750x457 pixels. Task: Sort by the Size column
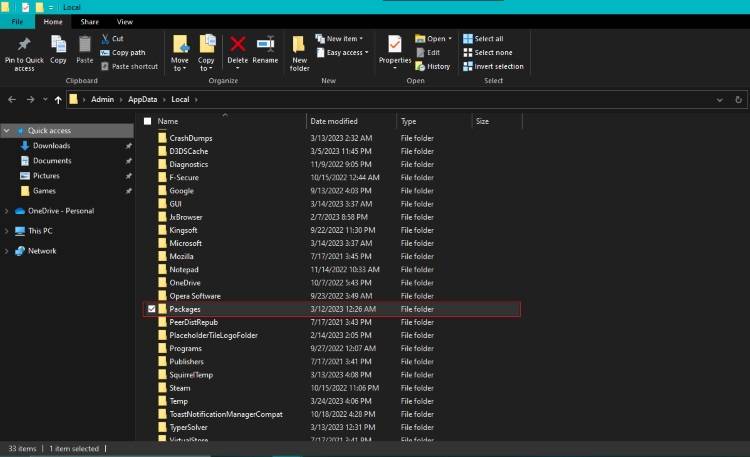tap(483, 122)
